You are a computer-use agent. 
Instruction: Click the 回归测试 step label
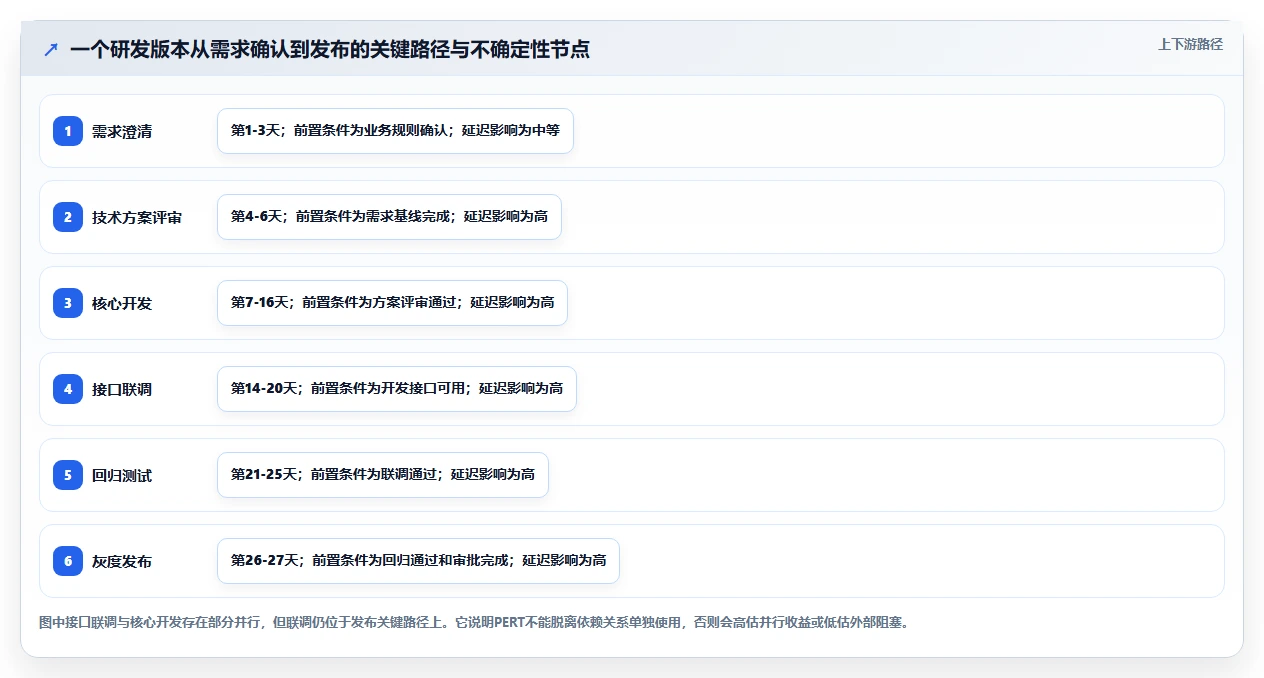(122, 475)
